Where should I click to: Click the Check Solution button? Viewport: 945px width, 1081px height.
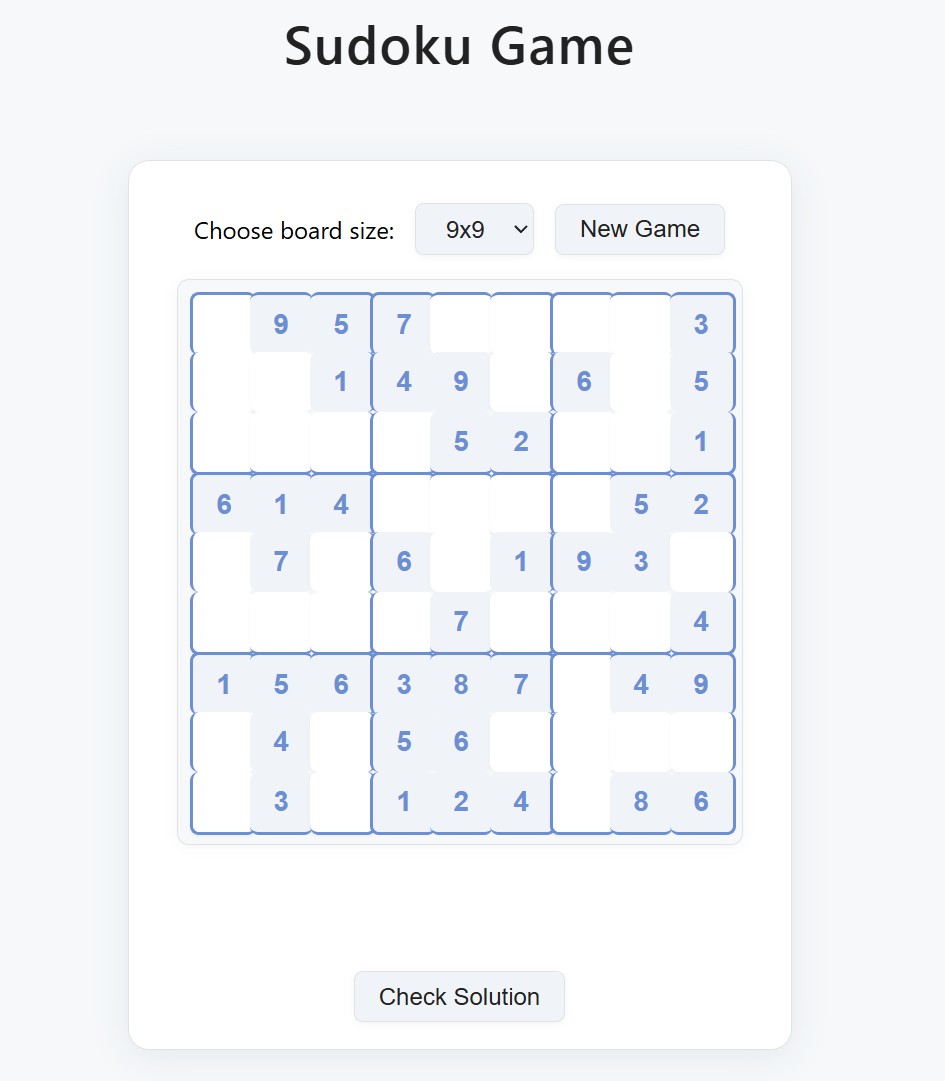coord(459,996)
